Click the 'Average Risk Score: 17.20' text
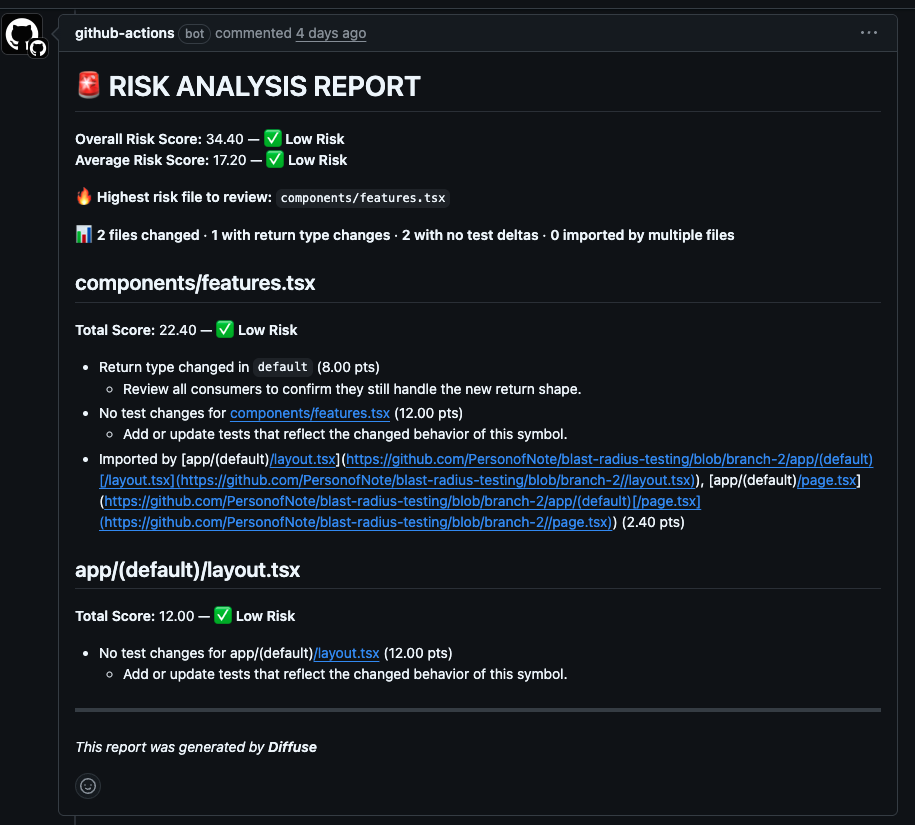 (x=160, y=160)
